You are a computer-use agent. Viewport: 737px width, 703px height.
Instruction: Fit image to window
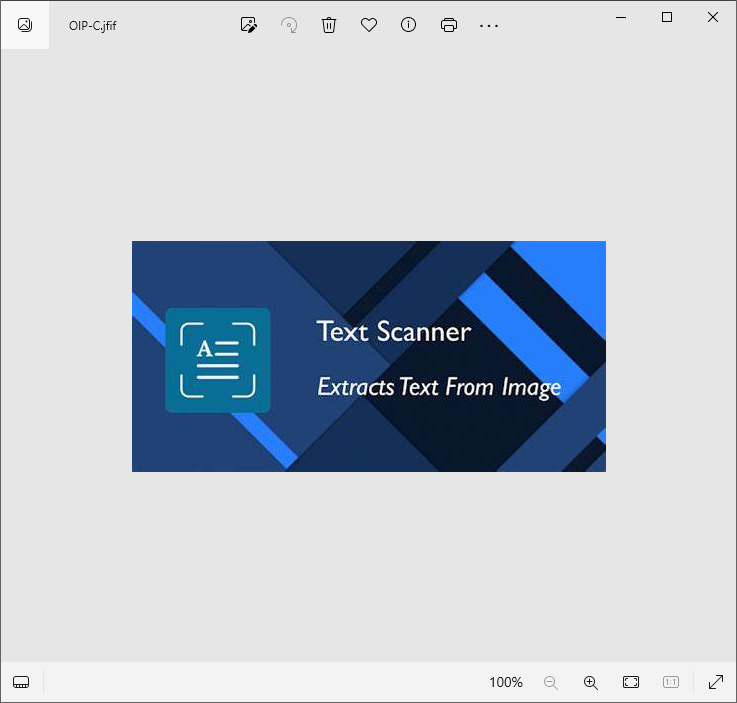tap(631, 682)
